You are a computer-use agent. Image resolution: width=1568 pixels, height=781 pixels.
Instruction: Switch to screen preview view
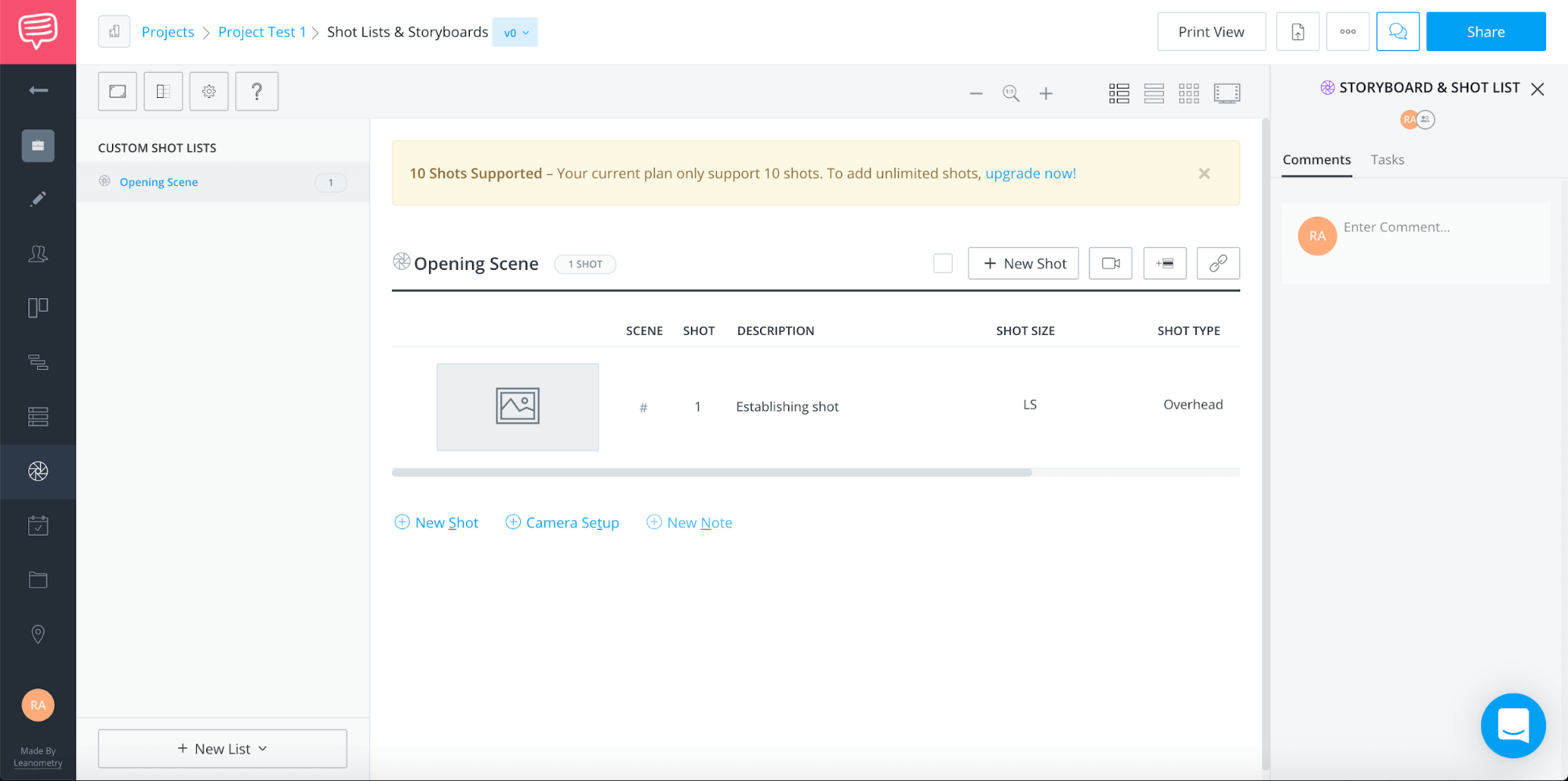[x=1227, y=93]
